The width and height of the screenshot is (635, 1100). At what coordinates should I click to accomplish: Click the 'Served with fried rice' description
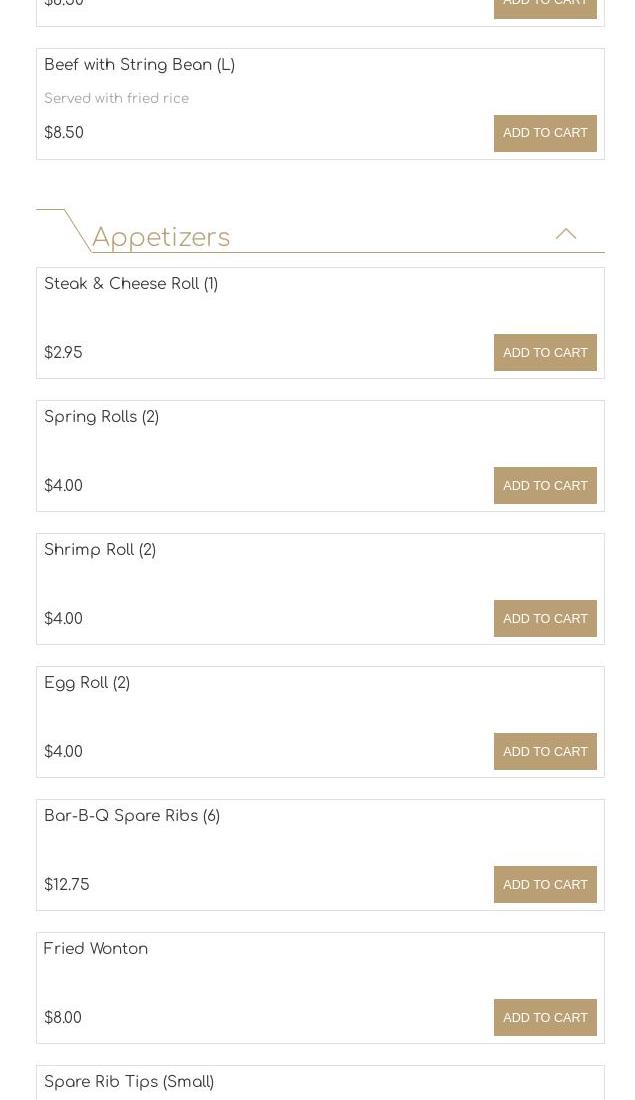pyautogui.click(x=116, y=99)
